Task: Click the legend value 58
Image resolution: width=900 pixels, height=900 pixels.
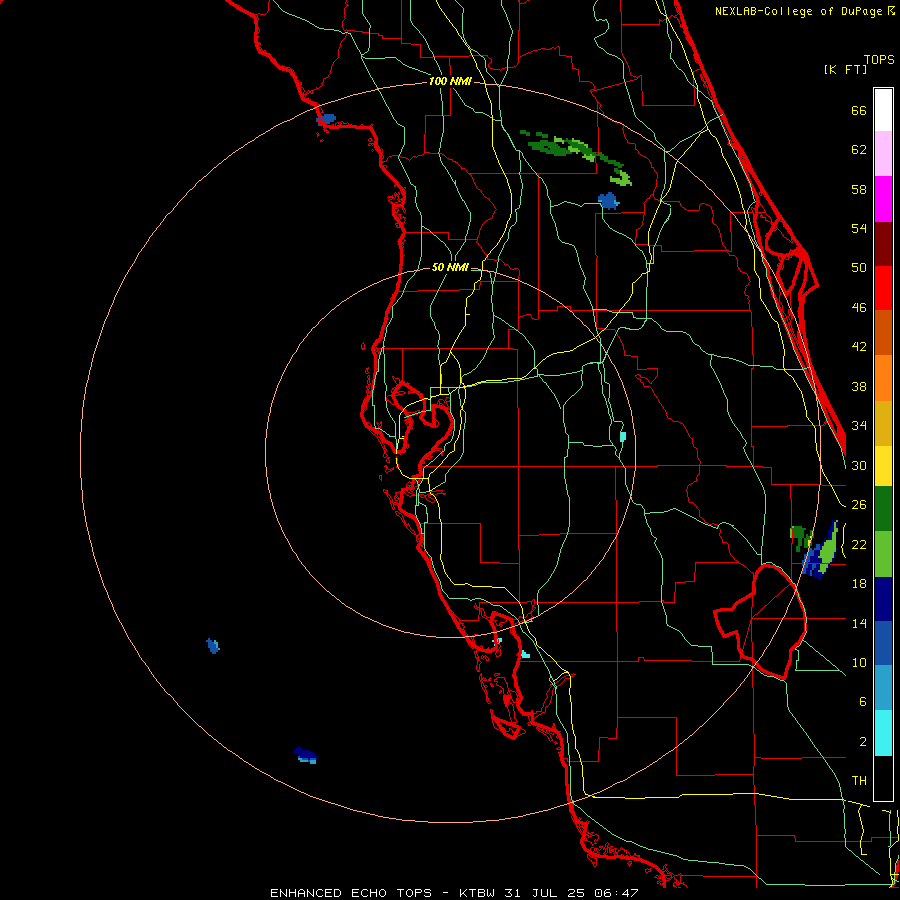Action: coord(859,189)
